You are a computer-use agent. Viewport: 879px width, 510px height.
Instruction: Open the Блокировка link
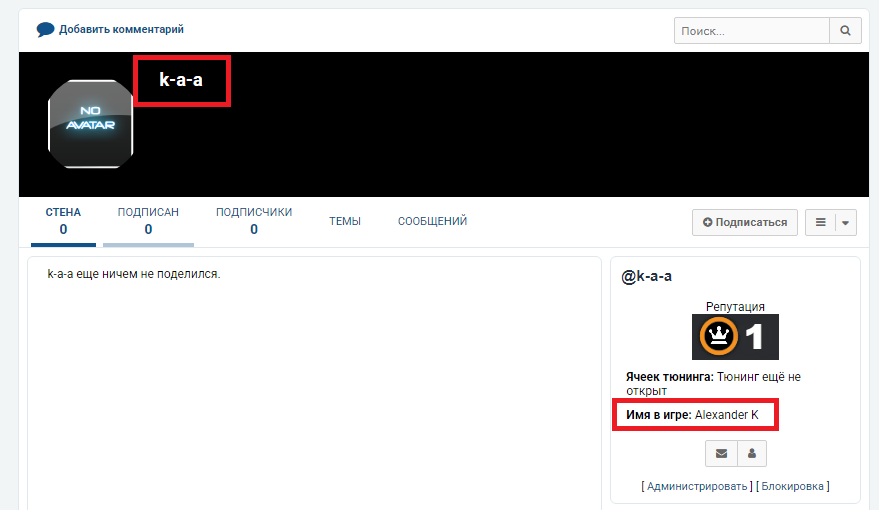(x=793, y=486)
